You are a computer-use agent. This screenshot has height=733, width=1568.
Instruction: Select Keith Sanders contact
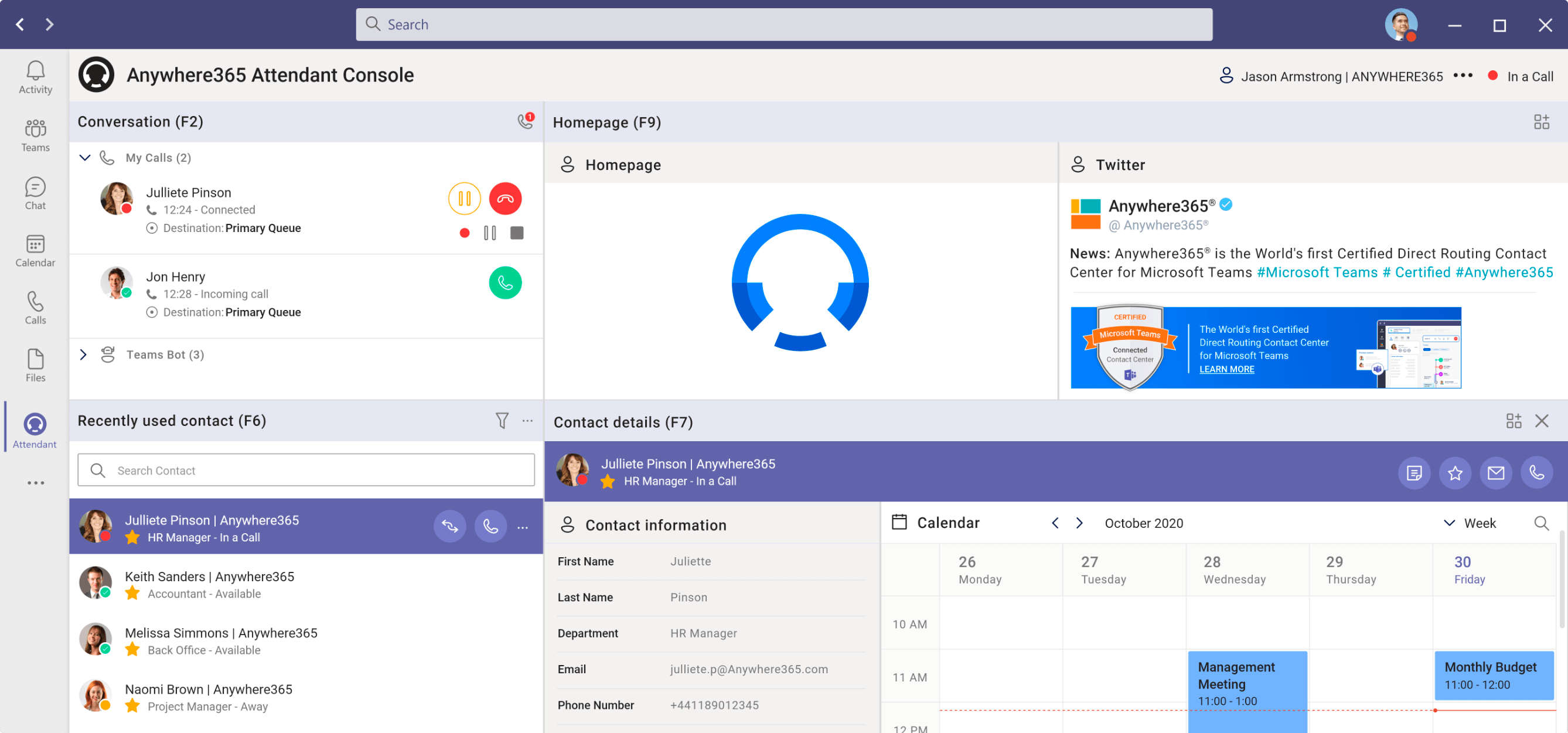click(x=306, y=584)
